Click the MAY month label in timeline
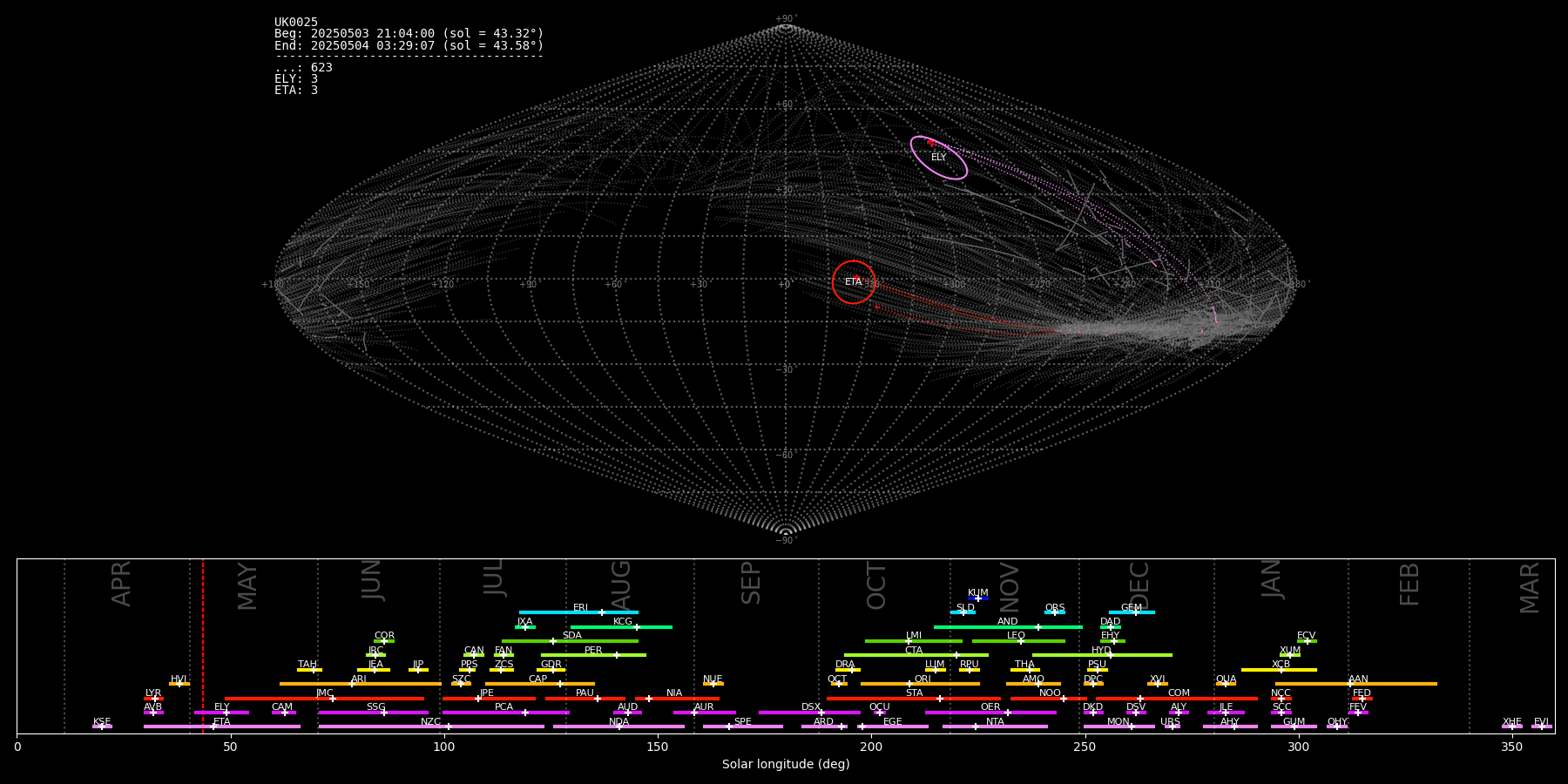 [x=247, y=586]
